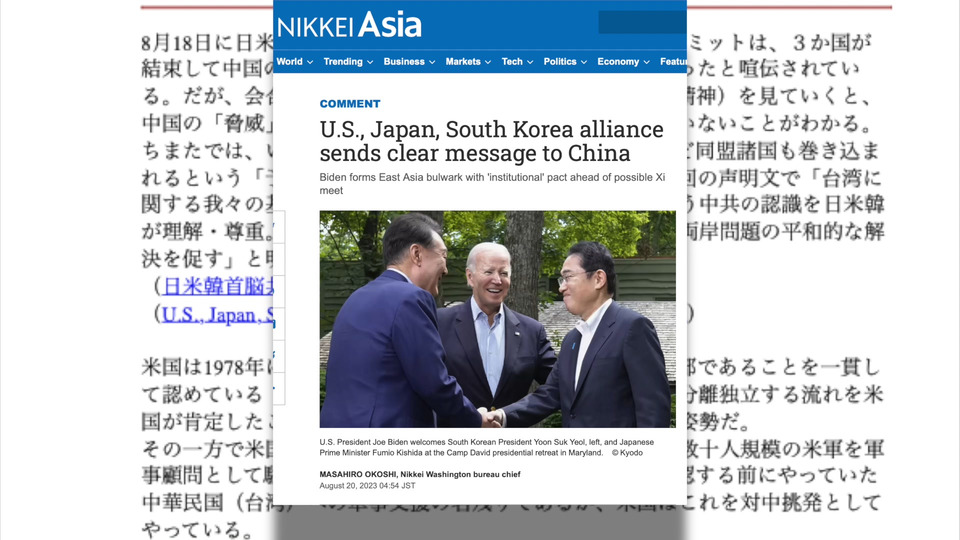Click the dark blue box in header
960x540 pixels.
tap(642, 22)
